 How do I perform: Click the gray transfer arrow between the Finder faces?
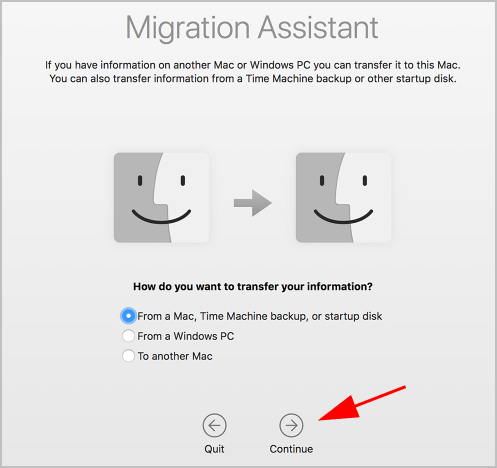point(253,203)
